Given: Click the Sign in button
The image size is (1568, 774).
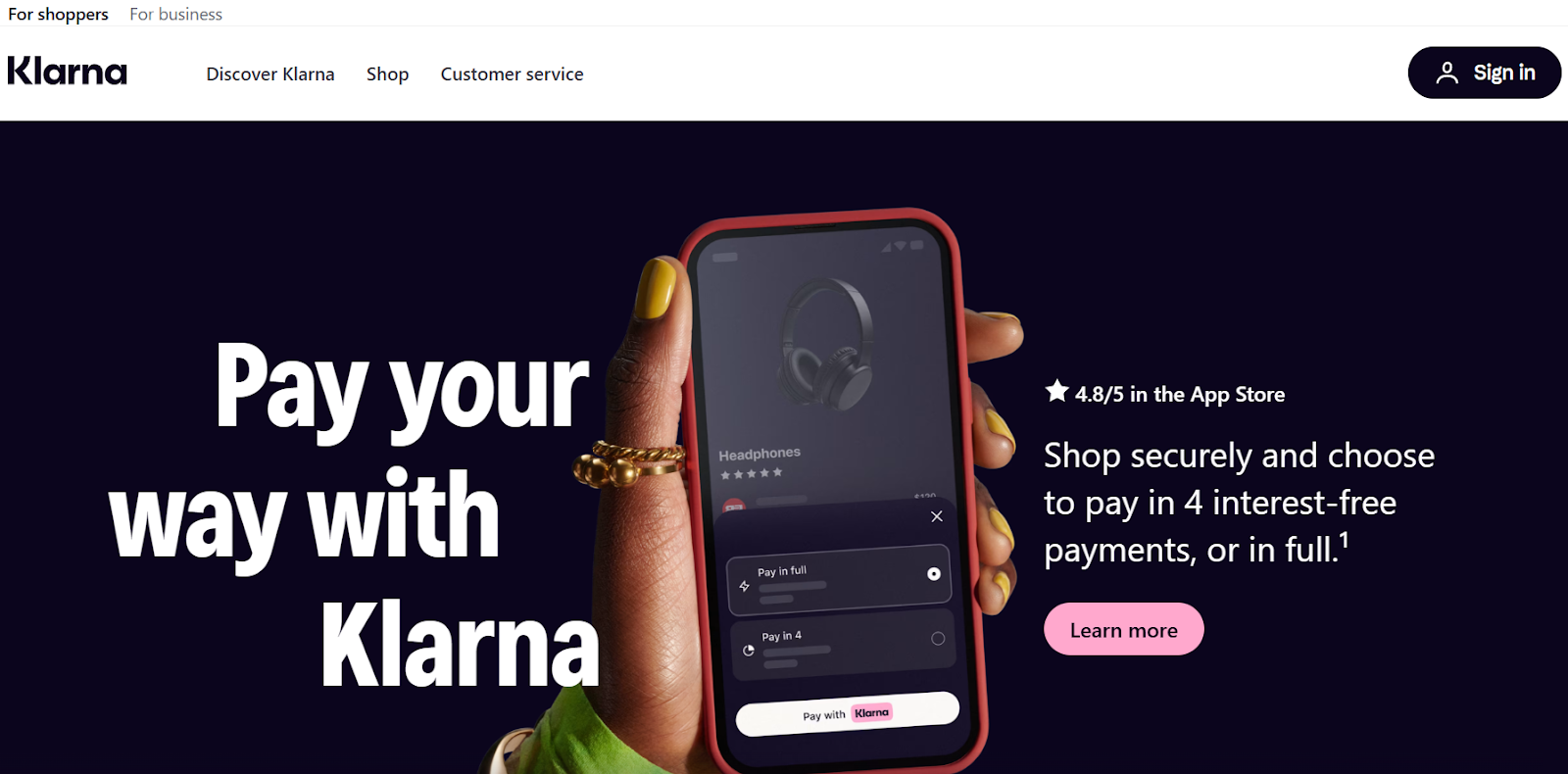Looking at the screenshot, I should pyautogui.click(x=1484, y=73).
